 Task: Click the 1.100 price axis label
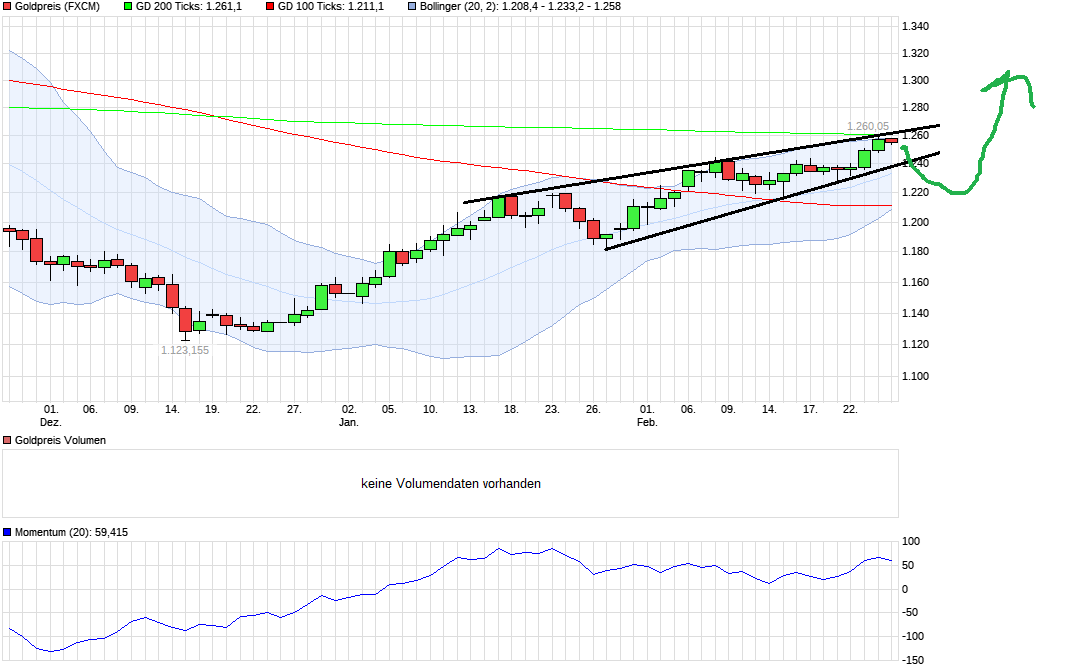915,377
